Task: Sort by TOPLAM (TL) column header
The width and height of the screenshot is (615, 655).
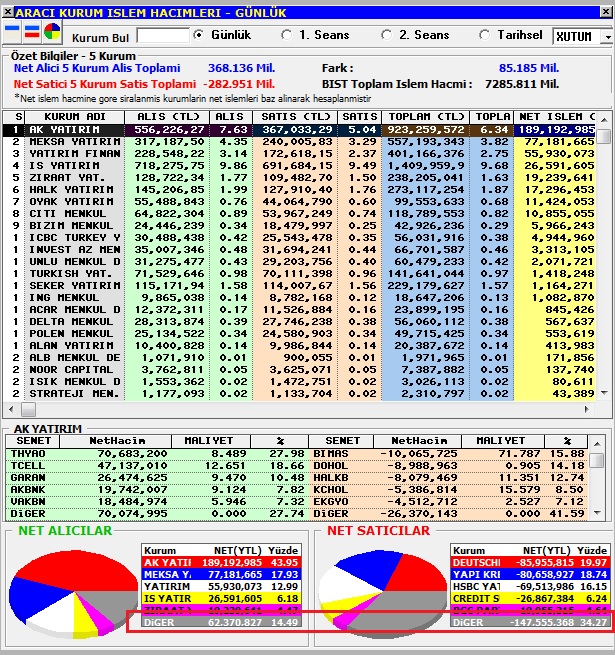Action: (426, 117)
